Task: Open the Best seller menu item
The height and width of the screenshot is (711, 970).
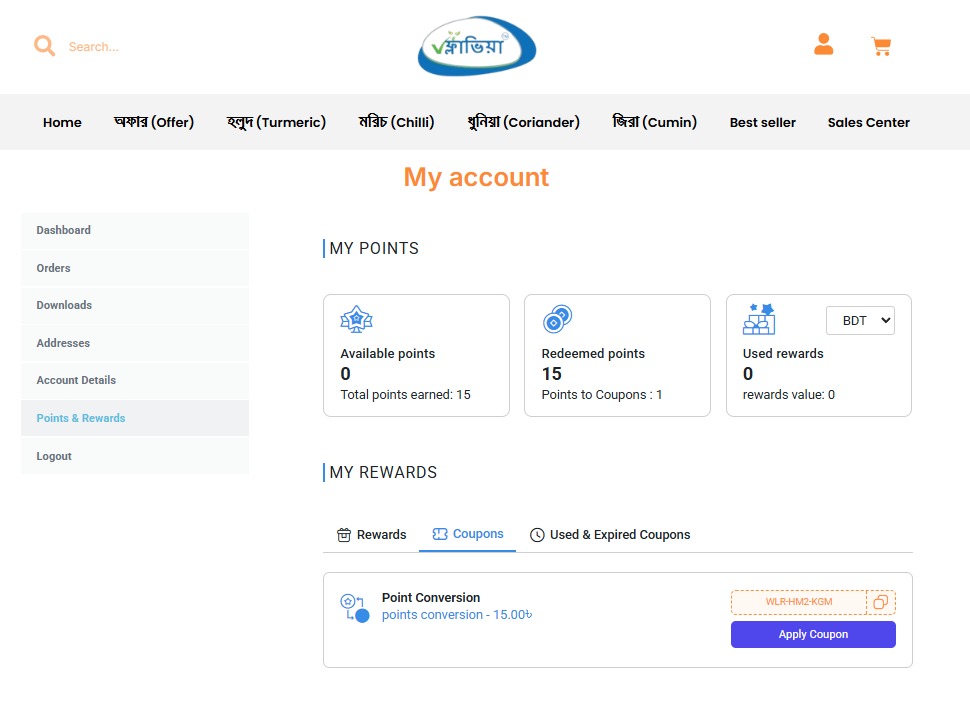Action: click(762, 122)
